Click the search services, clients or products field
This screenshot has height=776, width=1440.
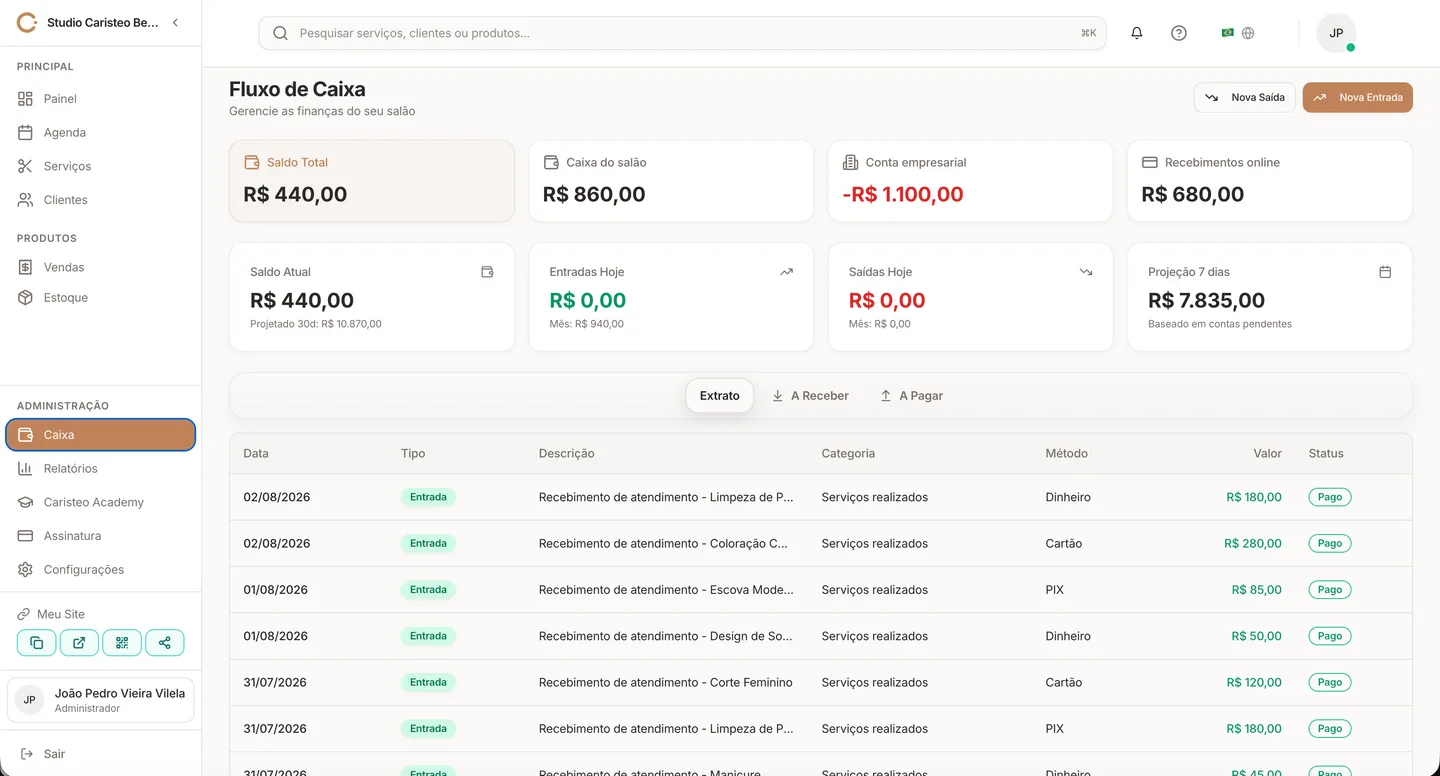tap(682, 33)
